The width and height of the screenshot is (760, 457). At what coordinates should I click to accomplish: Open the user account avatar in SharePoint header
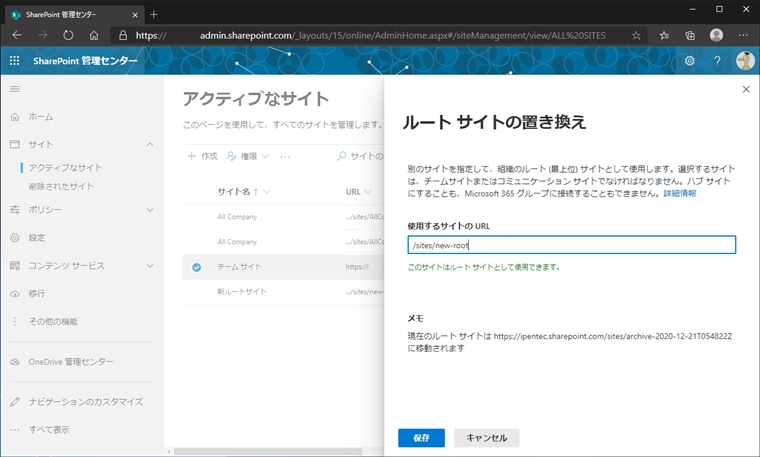tap(745, 61)
